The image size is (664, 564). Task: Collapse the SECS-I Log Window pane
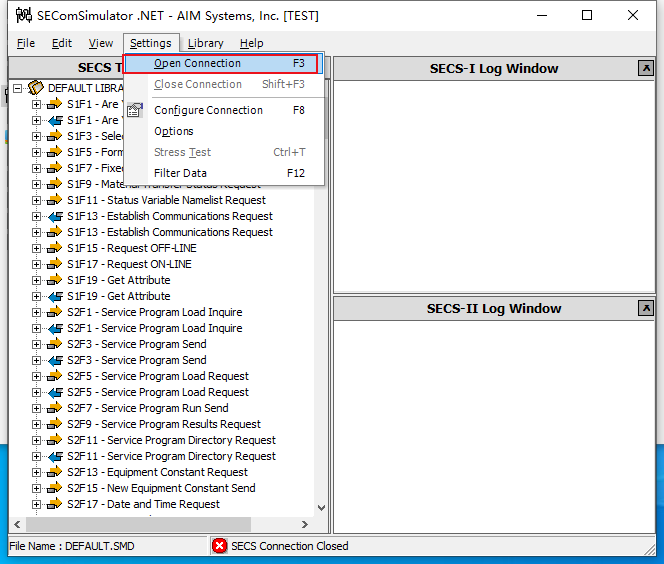646,68
